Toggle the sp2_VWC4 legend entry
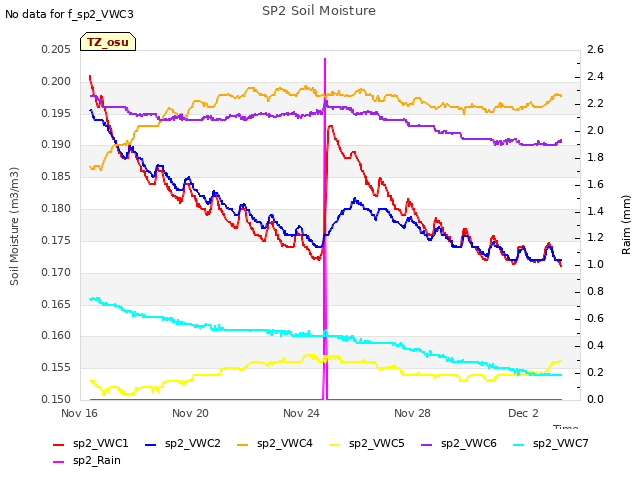The image size is (640, 480). [275, 443]
